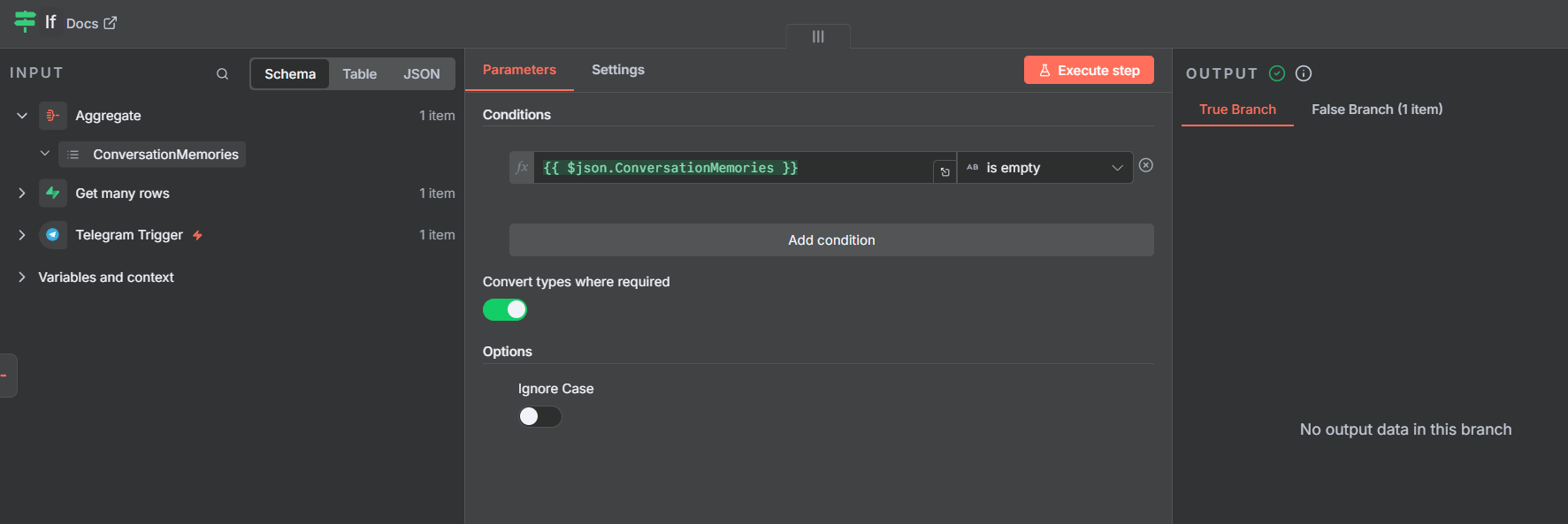Click the search icon in Input panel
The width and height of the screenshot is (1568, 524).
coord(222,74)
